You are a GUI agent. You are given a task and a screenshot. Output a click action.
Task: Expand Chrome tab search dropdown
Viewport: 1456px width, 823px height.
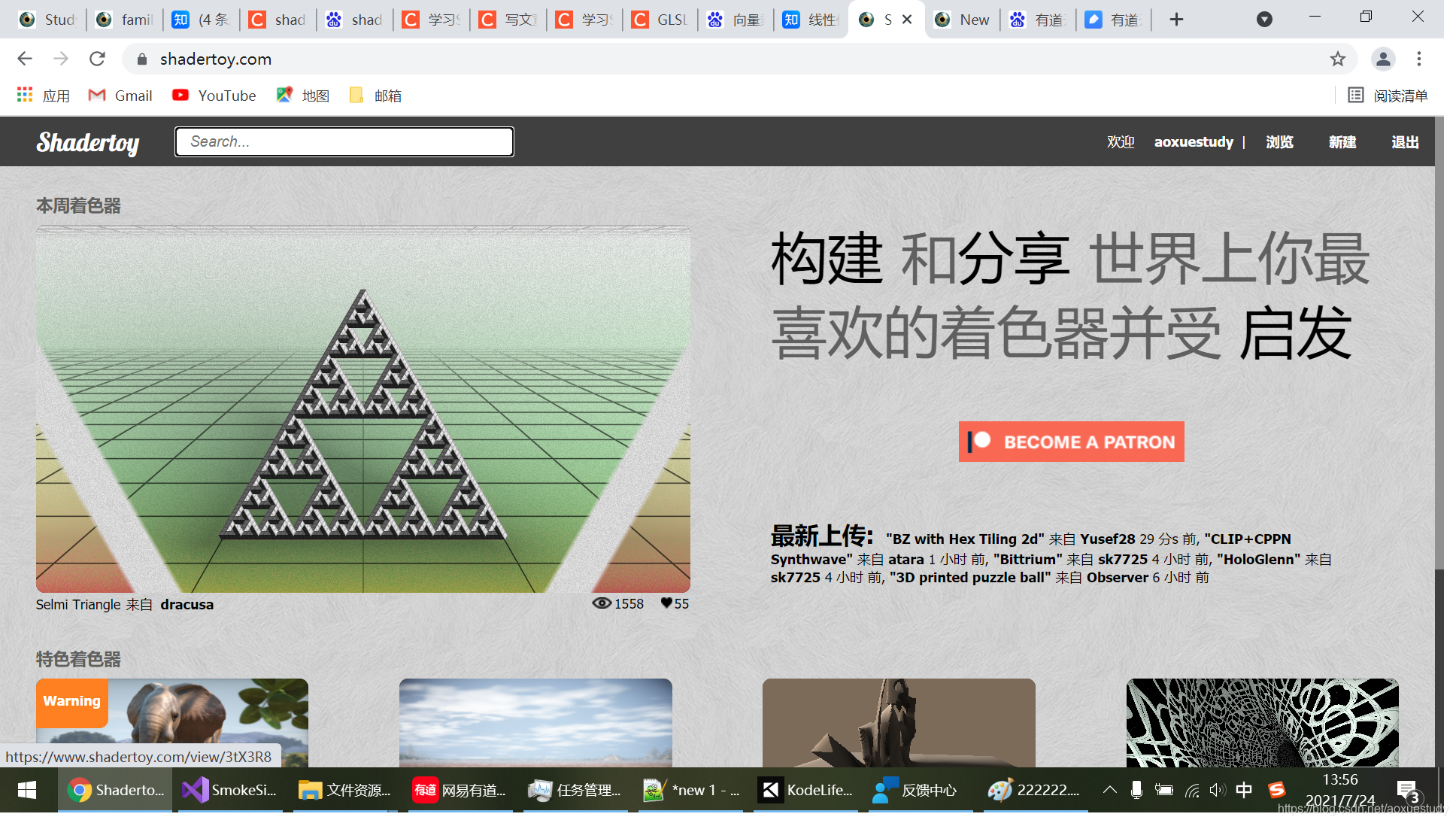tap(1264, 20)
